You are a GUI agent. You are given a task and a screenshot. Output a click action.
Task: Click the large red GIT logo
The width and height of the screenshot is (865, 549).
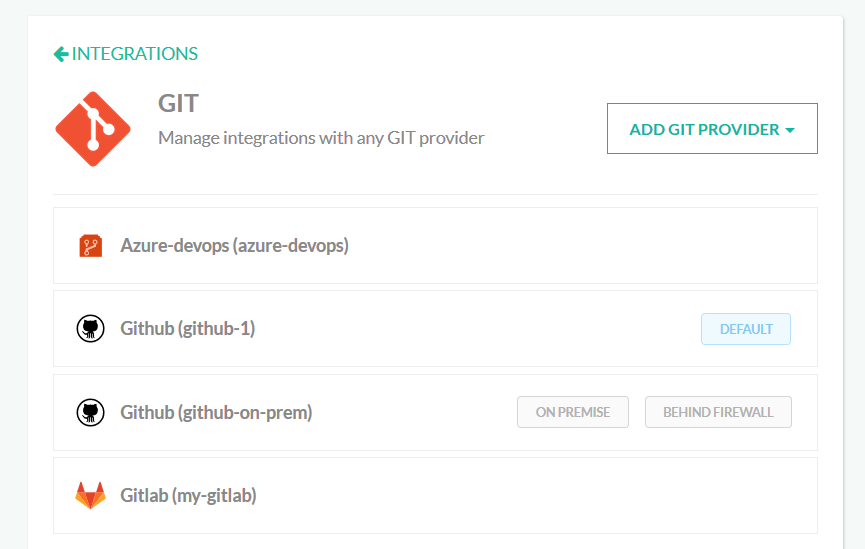(x=93, y=129)
